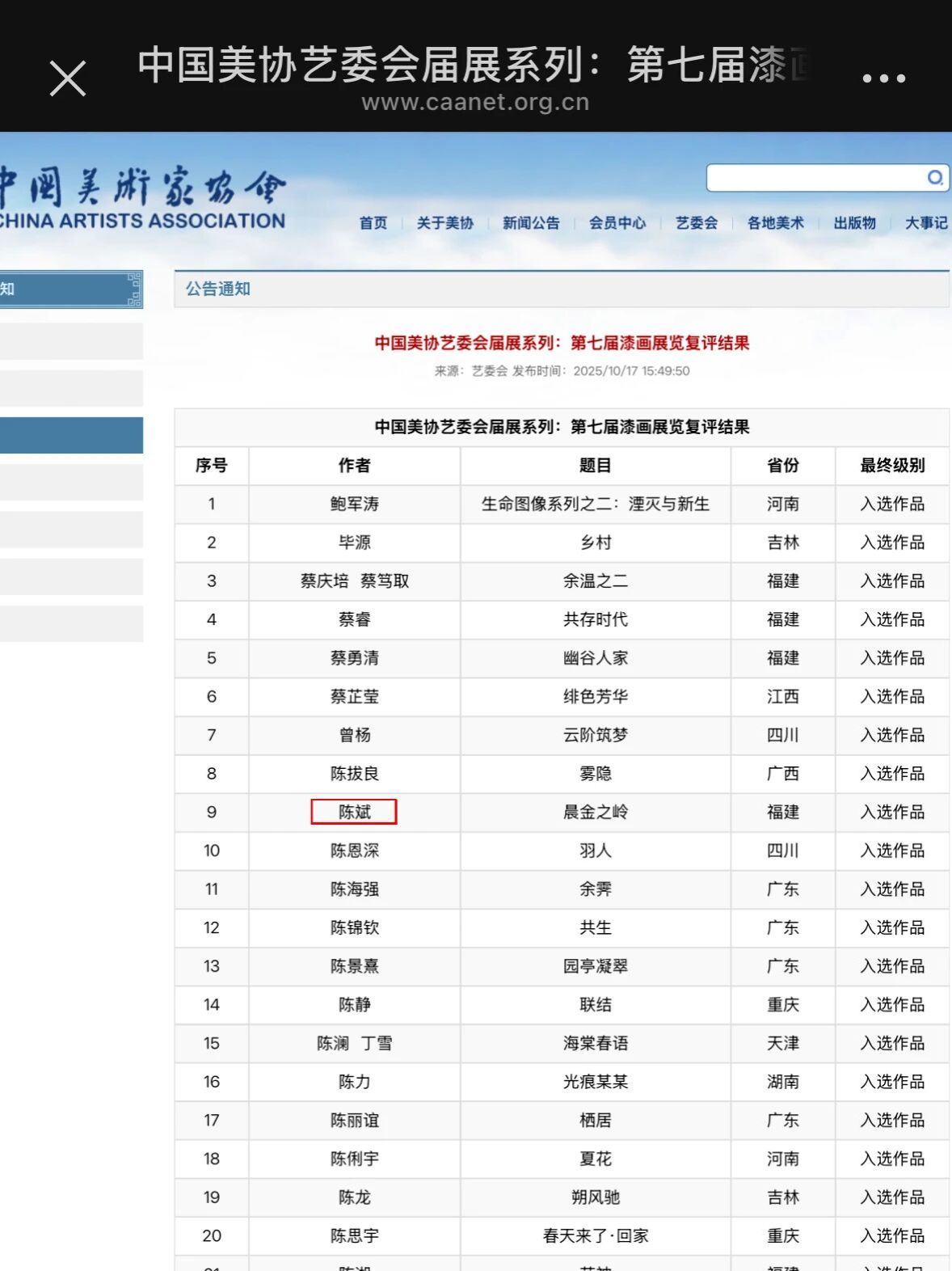Go to 新闻公告 section

pos(531,223)
